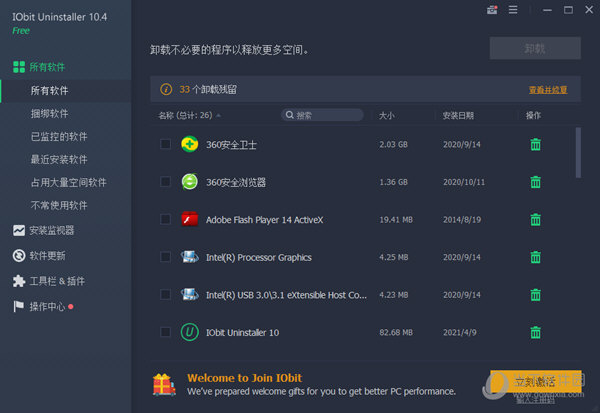
Task: Check the box for IObit Uninstaller 10
Action: (165, 332)
